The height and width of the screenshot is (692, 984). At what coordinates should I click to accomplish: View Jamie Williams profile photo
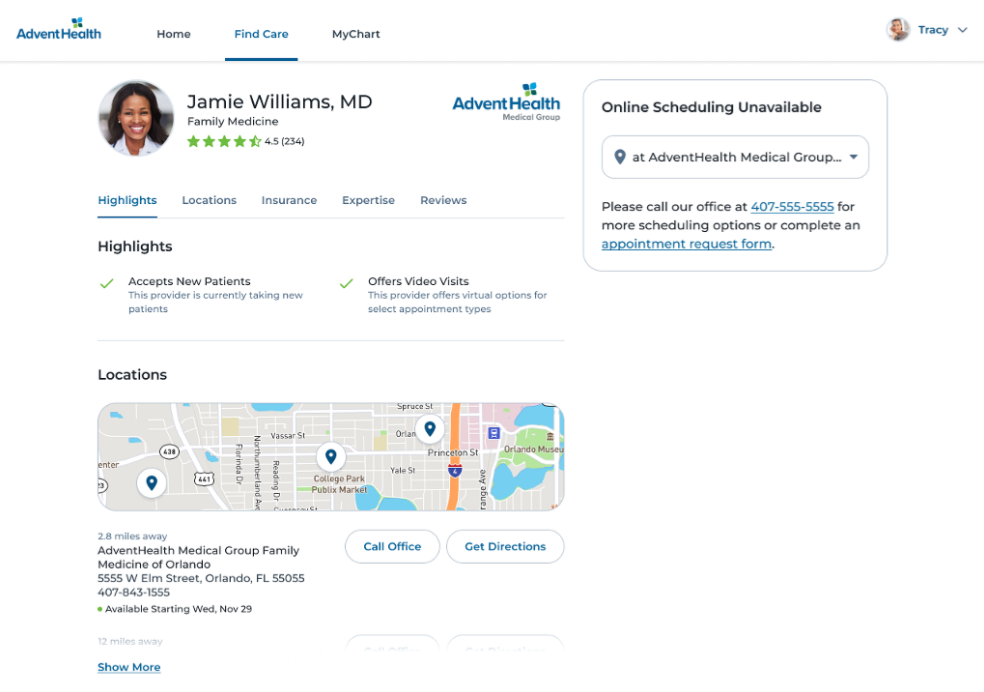(x=136, y=118)
